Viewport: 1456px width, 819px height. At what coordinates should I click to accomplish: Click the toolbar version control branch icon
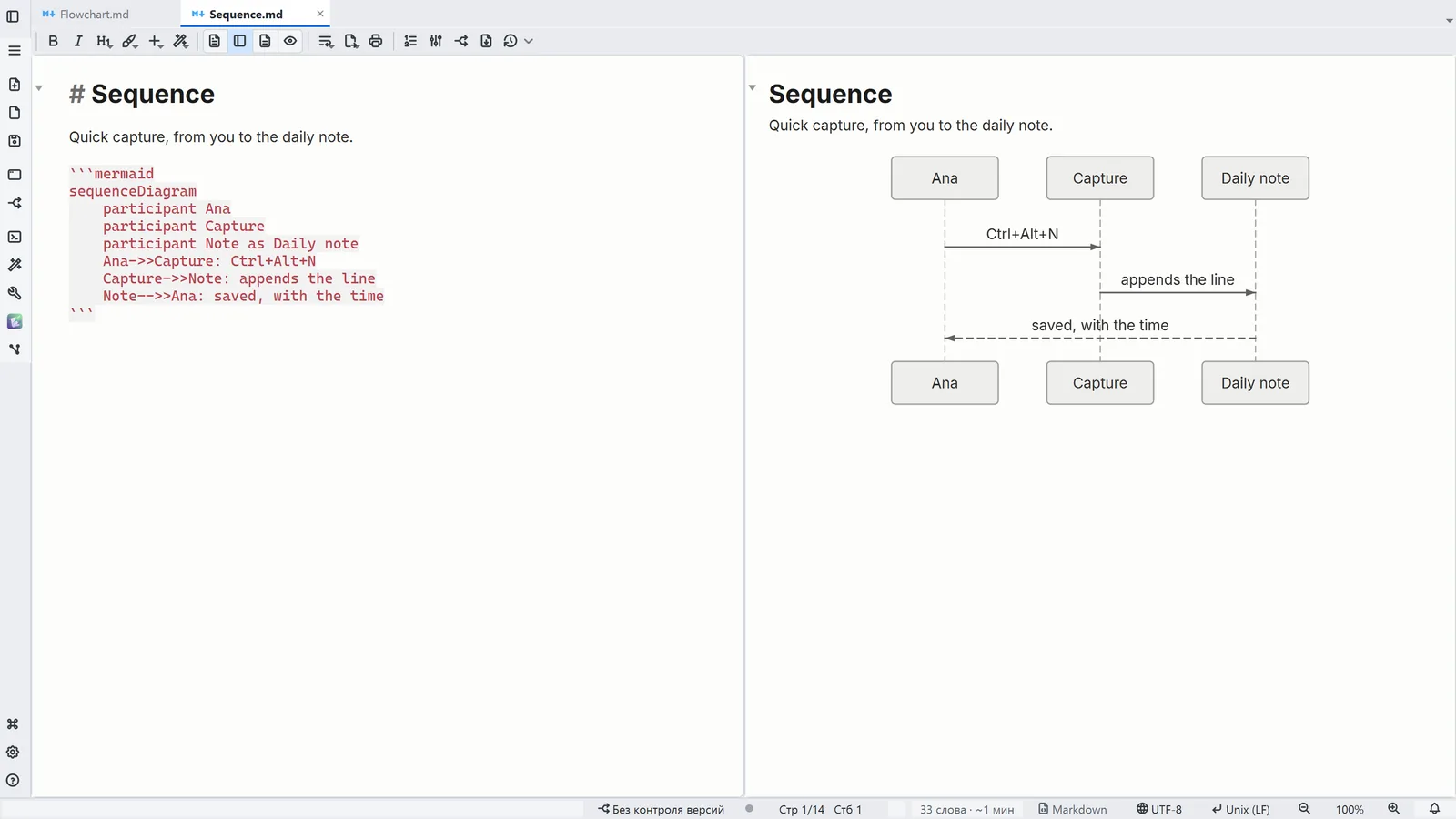click(461, 41)
